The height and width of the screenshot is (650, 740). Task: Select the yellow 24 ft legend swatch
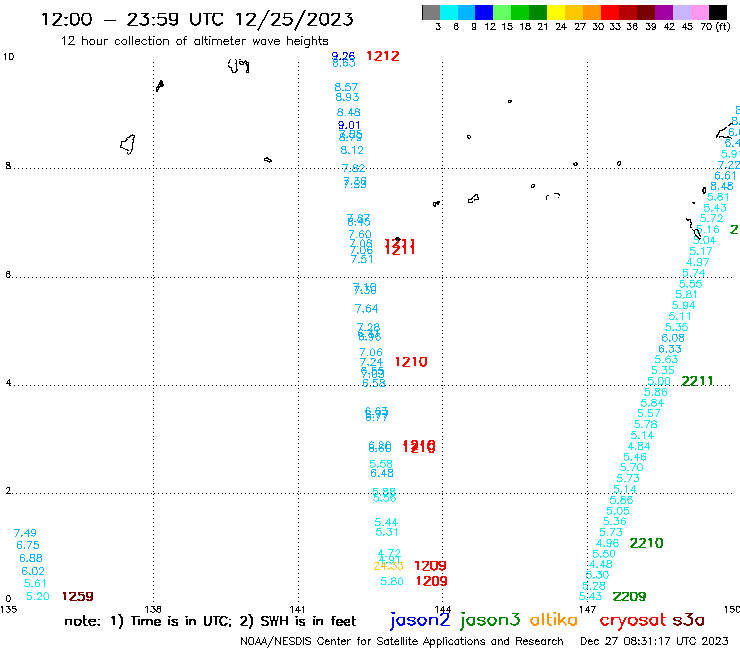point(555,12)
